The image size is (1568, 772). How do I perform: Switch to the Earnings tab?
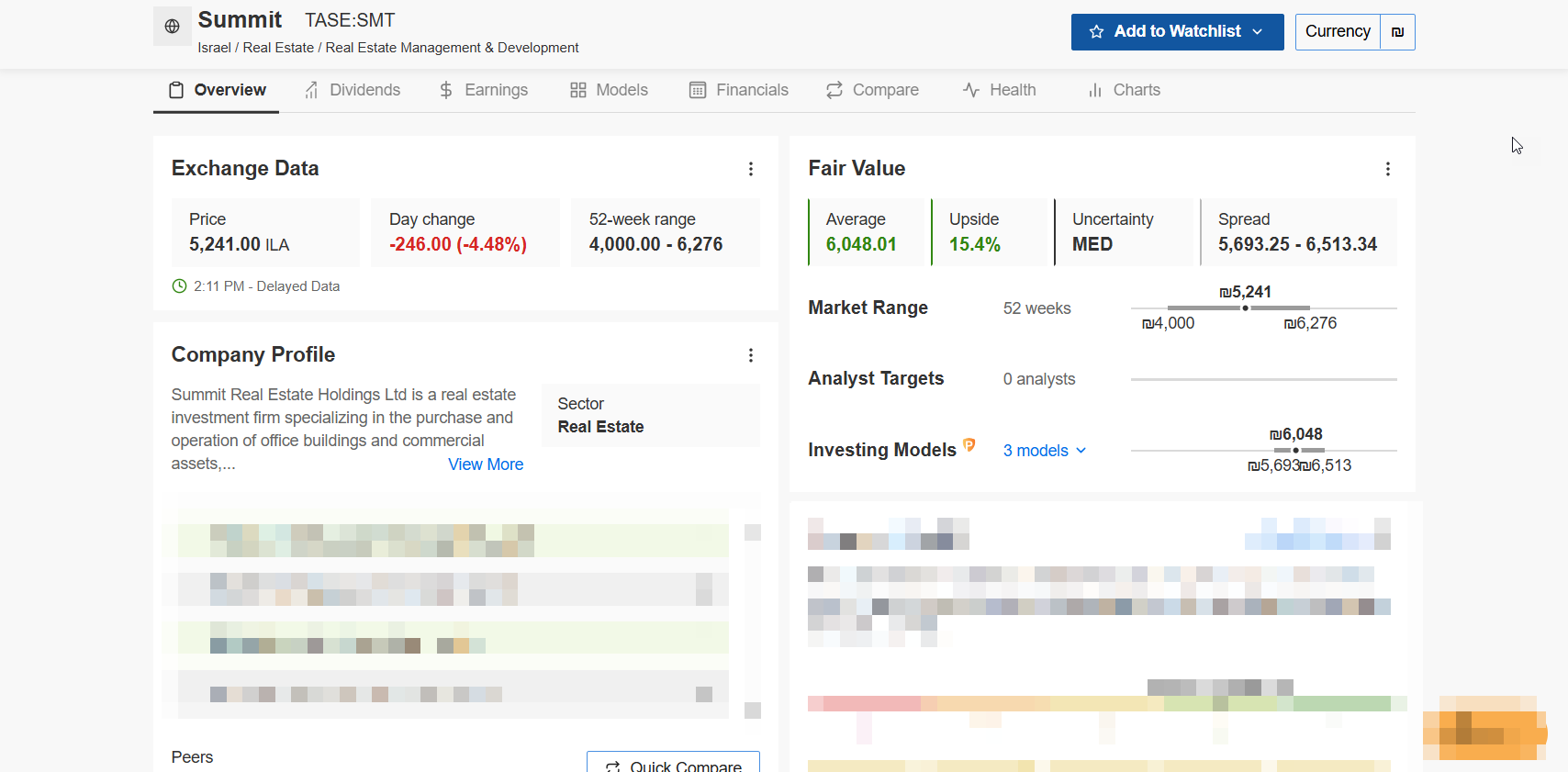click(x=484, y=90)
